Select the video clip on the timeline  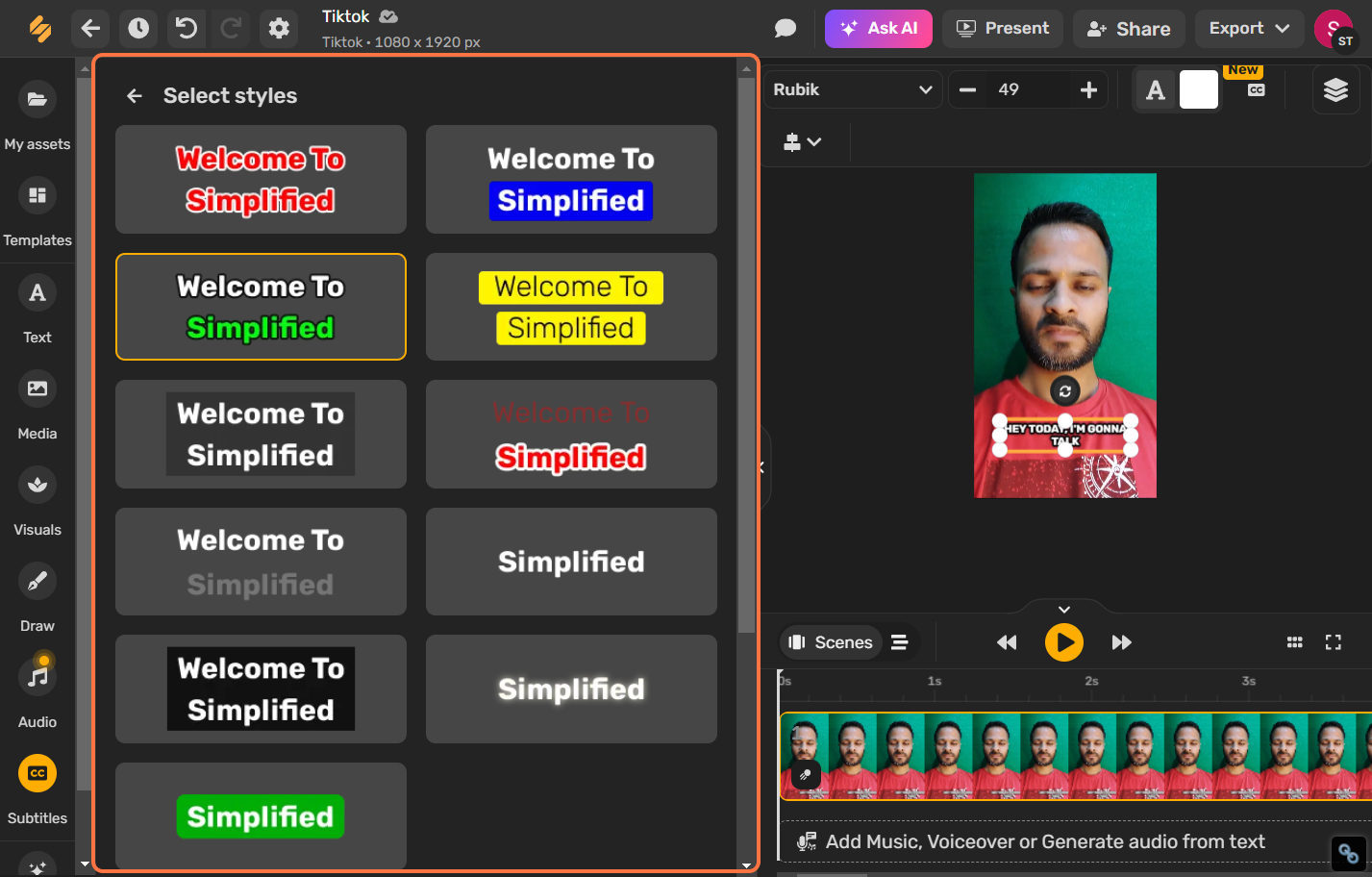(x=1075, y=757)
